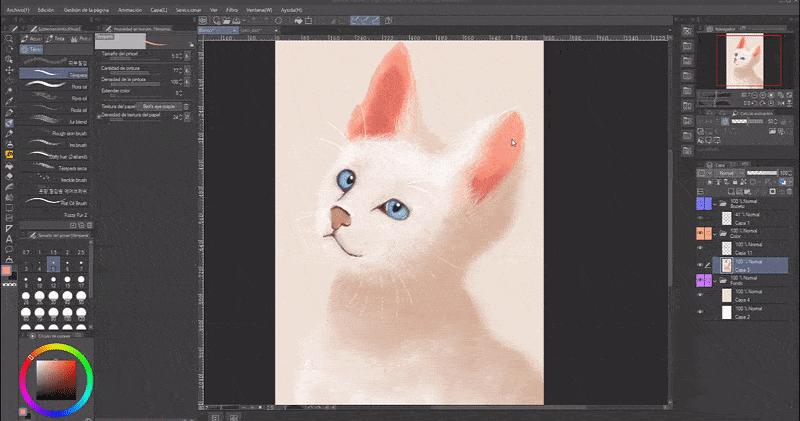Delete sub tool with trash icon
The height and width of the screenshot is (421, 800).
[x=90, y=225]
